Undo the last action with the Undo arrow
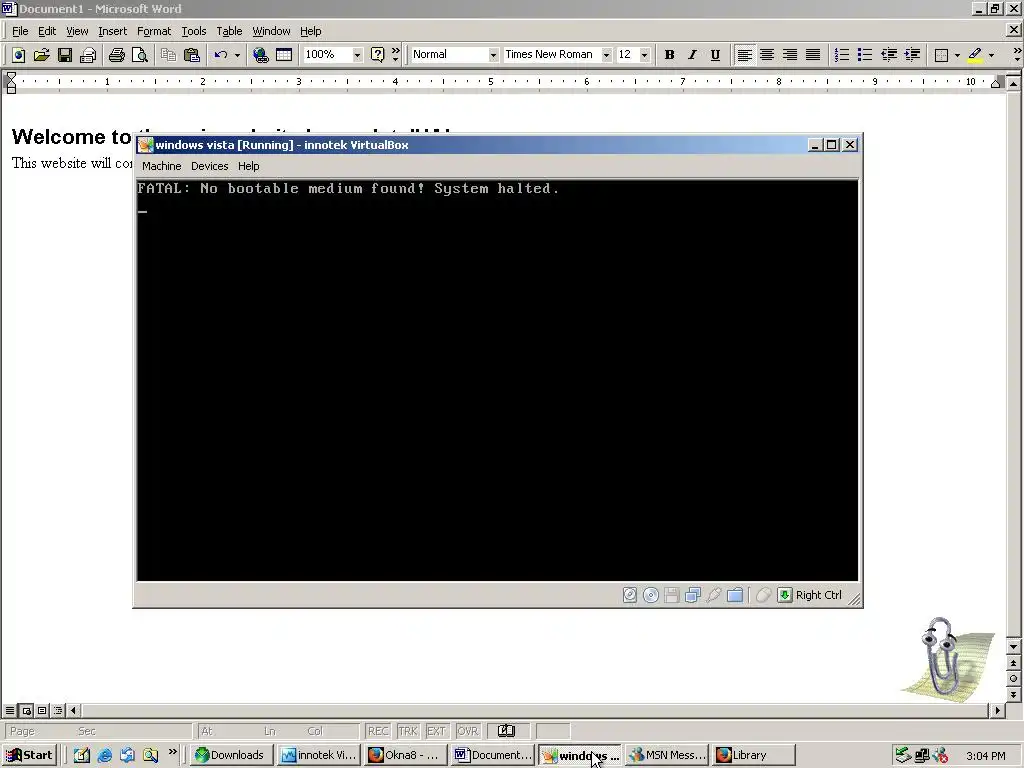This screenshot has height=768, width=1024. (221, 55)
